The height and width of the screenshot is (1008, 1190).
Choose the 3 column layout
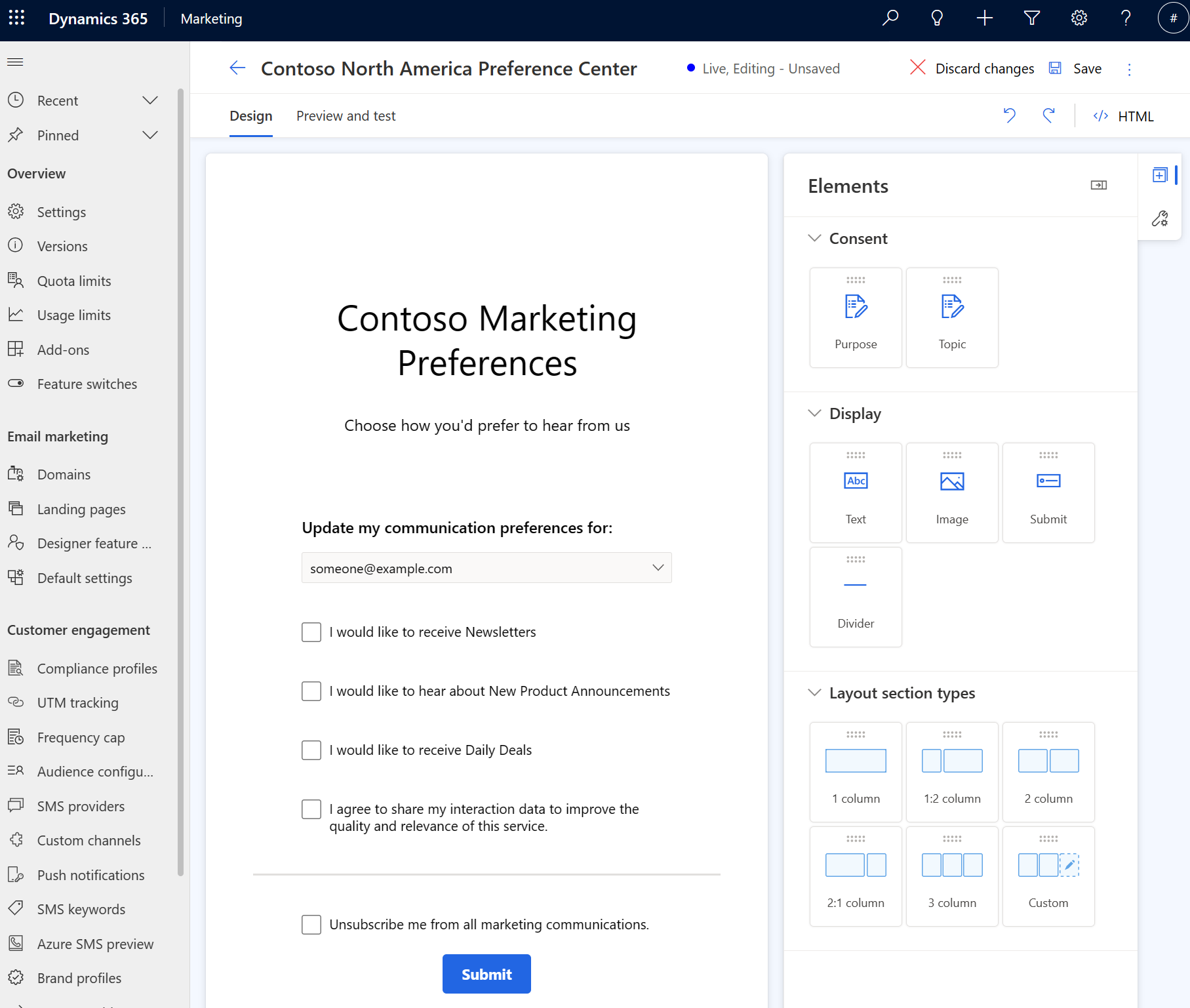(952, 876)
